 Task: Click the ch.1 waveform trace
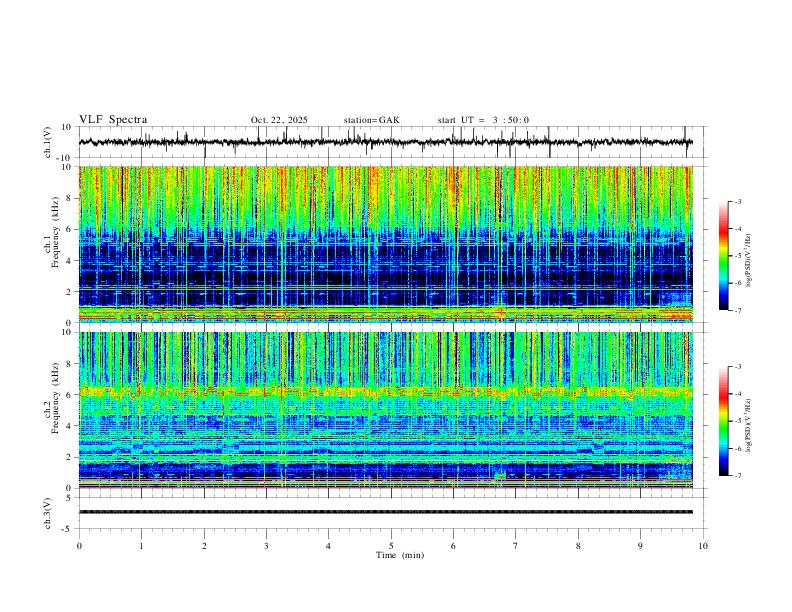click(385, 142)
